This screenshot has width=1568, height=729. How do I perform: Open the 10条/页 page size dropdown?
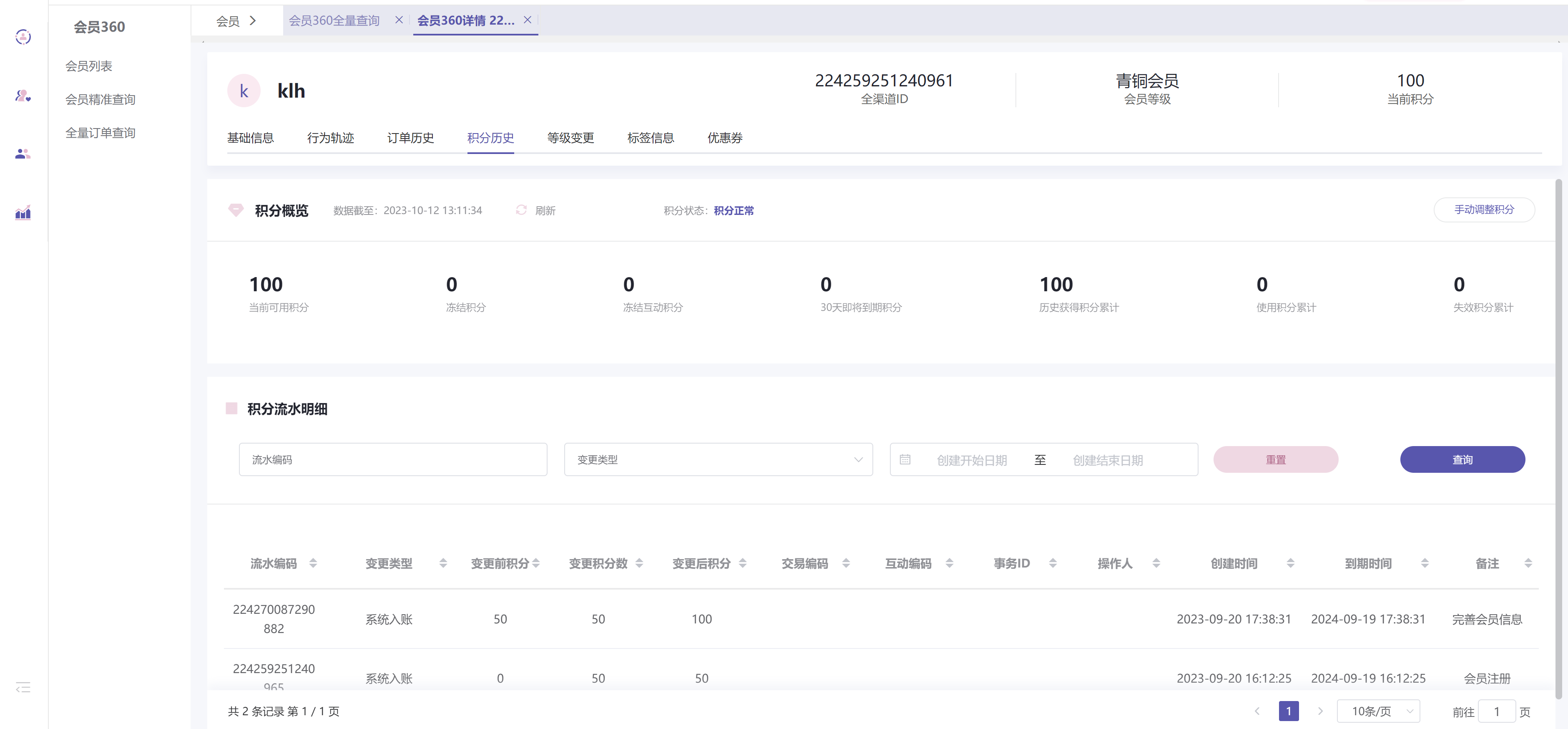(x=1379, y=711)
